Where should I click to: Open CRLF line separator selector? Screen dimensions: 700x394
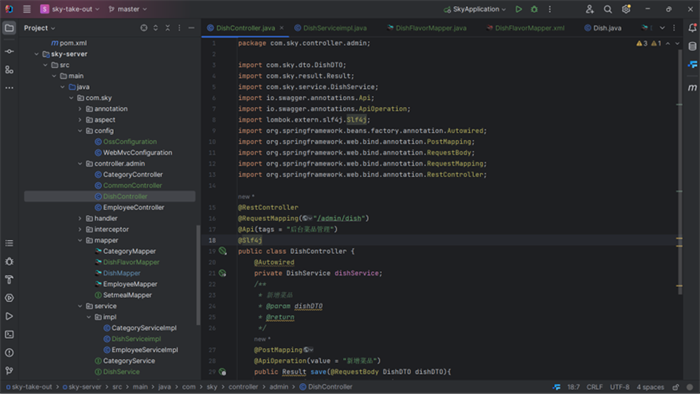(x=594, y=387)
